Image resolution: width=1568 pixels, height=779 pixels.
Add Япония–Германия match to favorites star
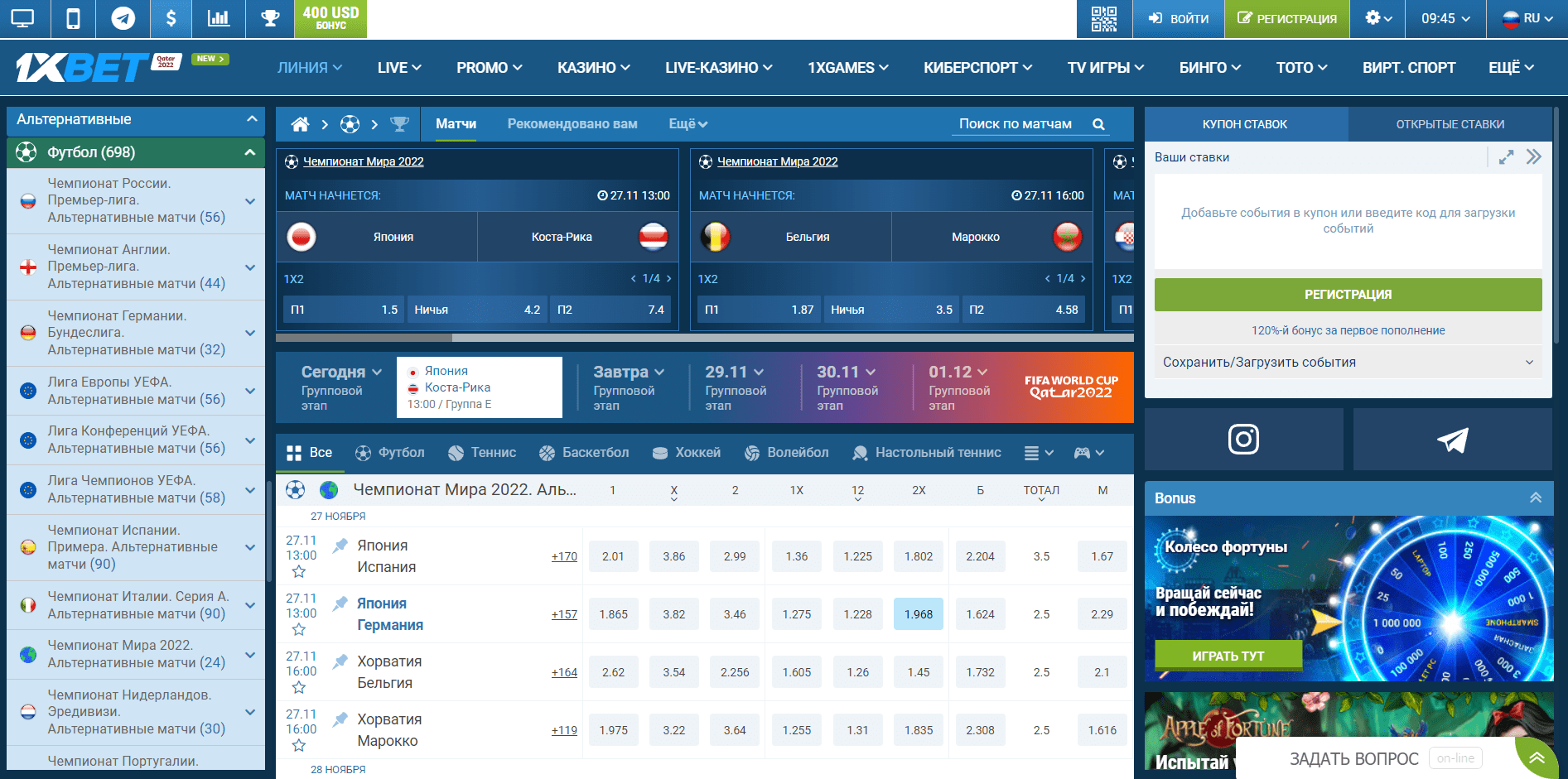(299, 629)
